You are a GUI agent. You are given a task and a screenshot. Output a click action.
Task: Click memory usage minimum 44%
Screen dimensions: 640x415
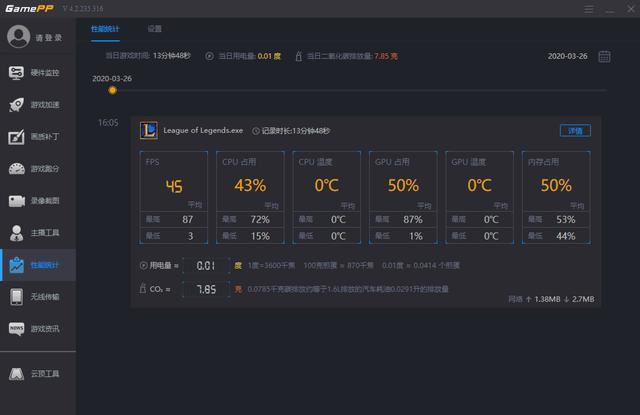tap(566, 236)
